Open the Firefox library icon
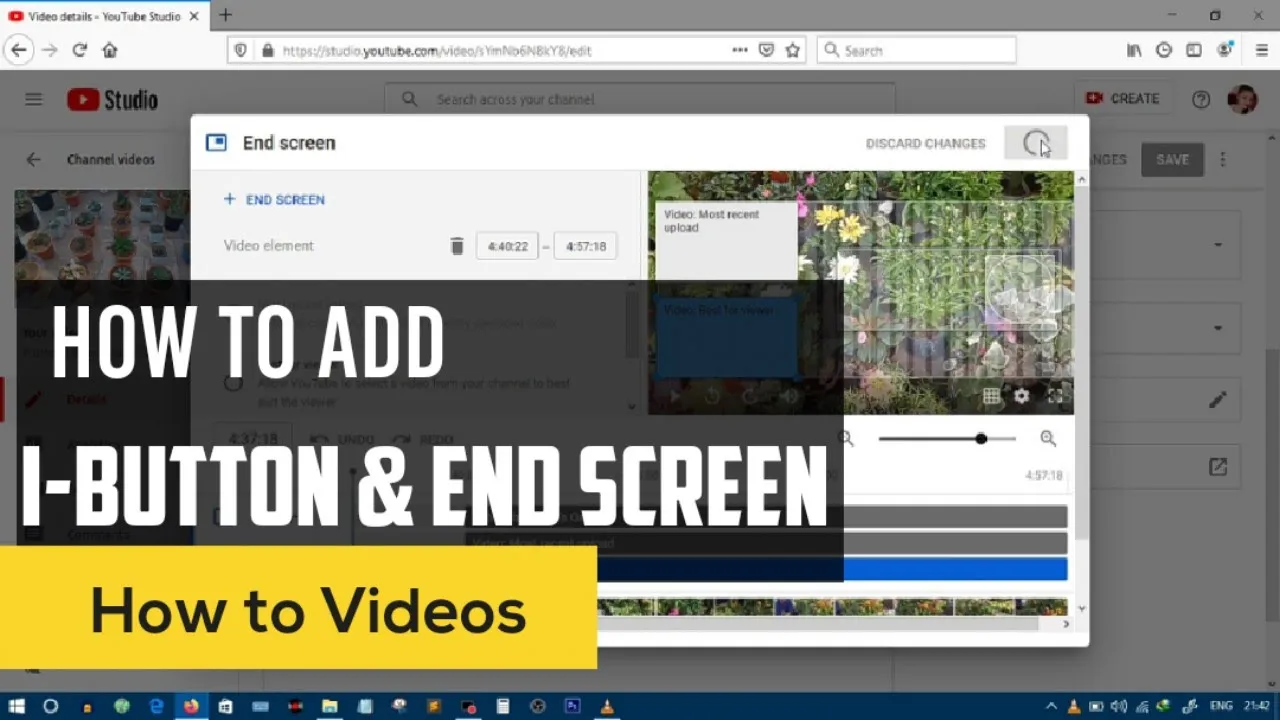 (x=1134, y=50)
